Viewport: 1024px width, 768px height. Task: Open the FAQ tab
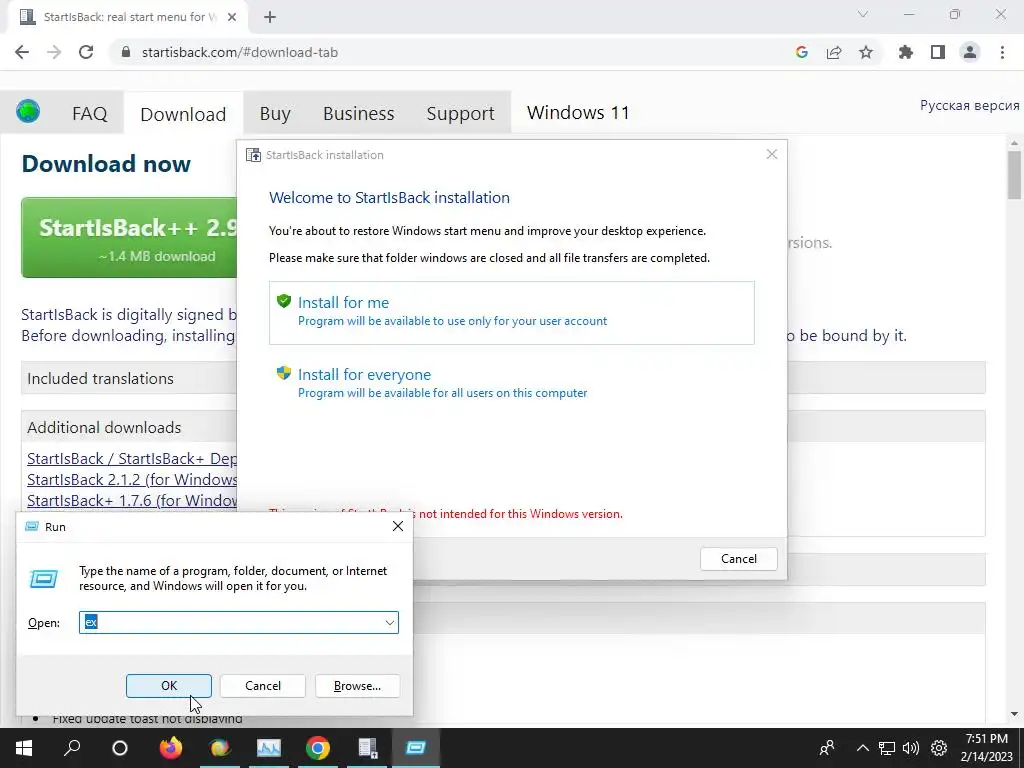click(89, 114)
